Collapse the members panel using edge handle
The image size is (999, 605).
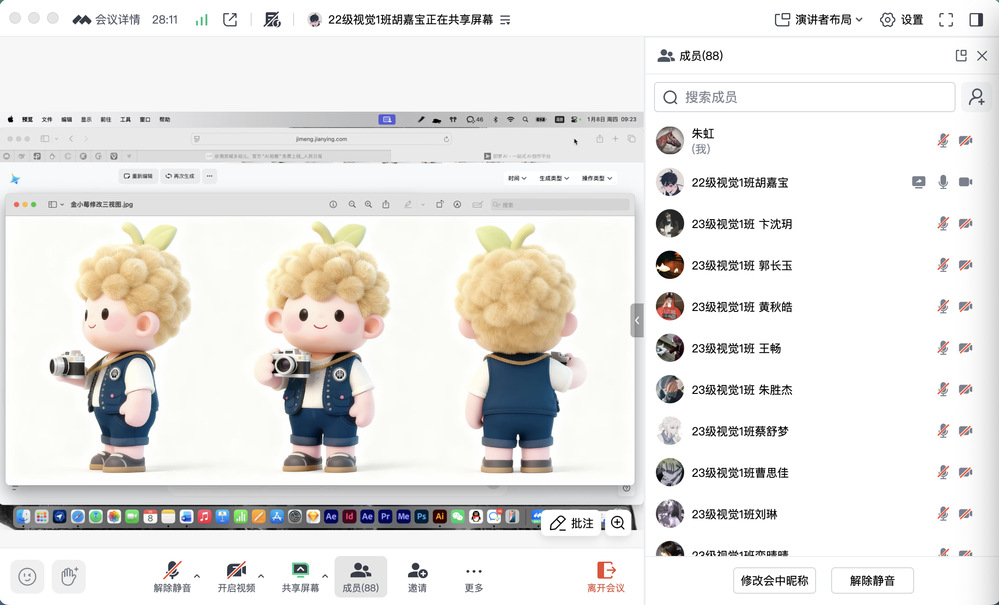(637, 321)
